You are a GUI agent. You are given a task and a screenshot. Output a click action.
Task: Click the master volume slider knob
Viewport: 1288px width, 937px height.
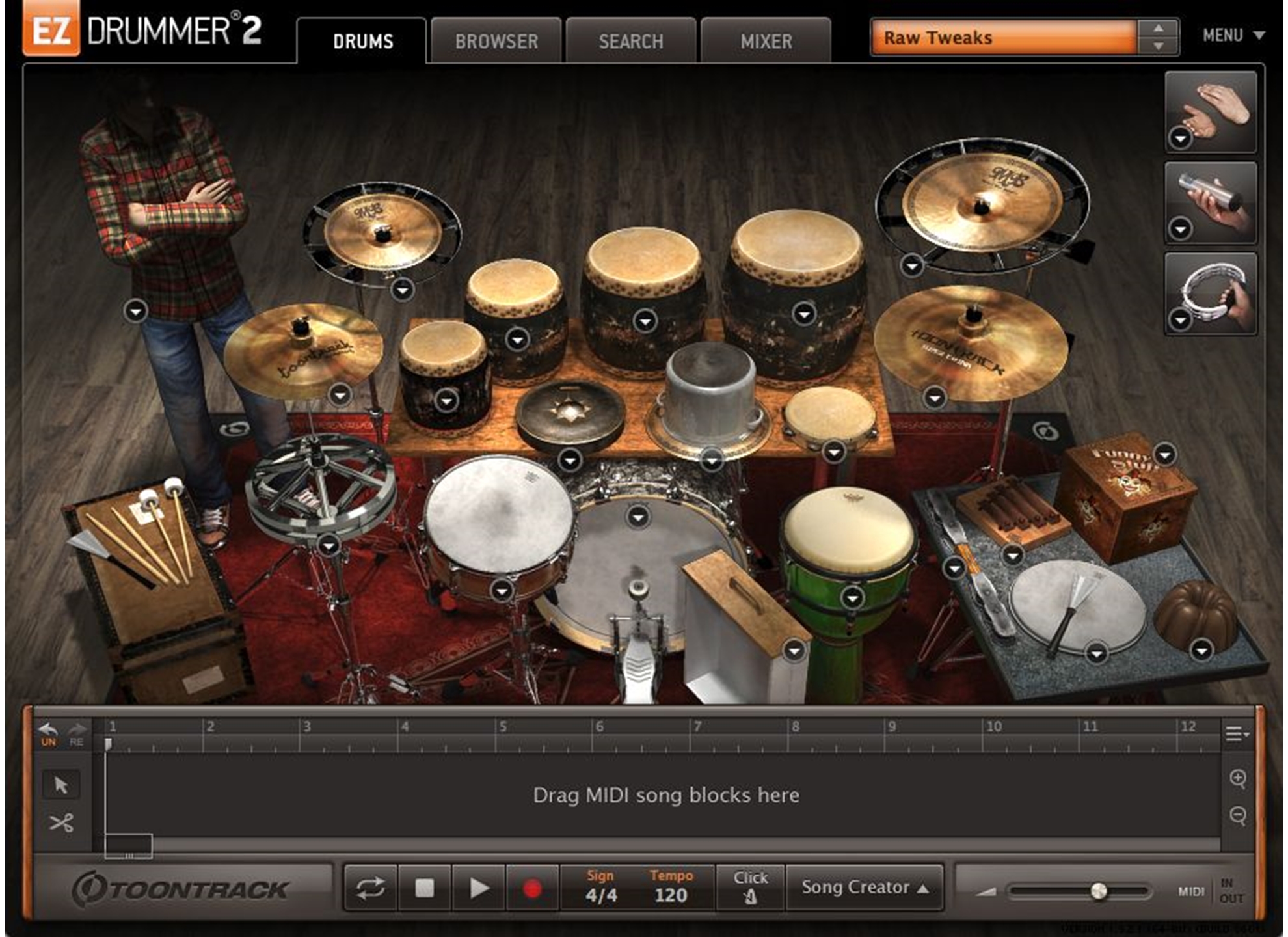coord(1099,891)
